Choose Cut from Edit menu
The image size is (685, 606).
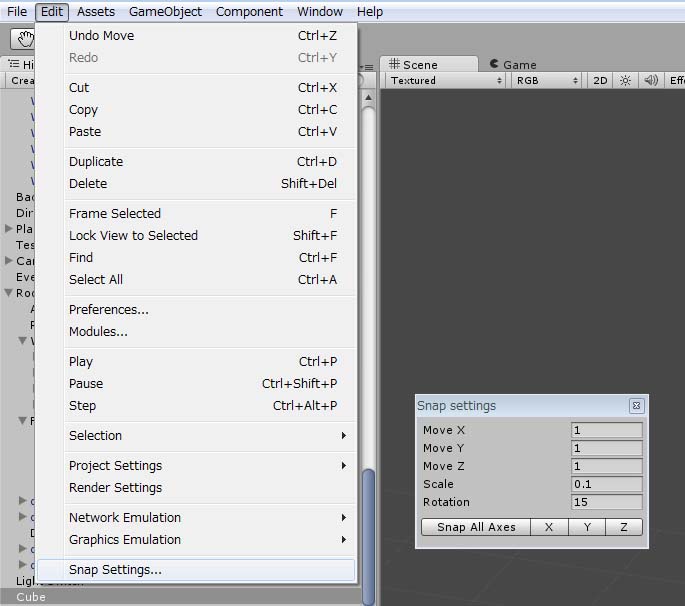[197, 87]
